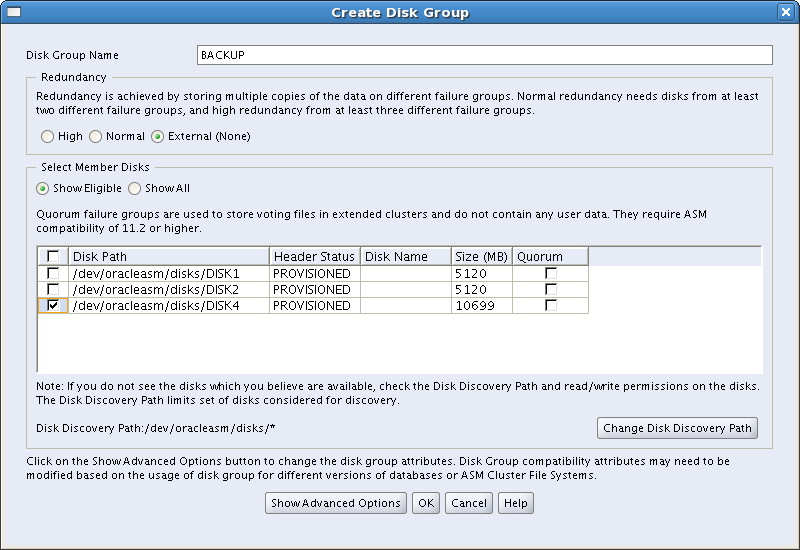Open the window menu icon in title bar
Image resolution: width=800 pixels, height=550 pixels.
tap(14, 12)
